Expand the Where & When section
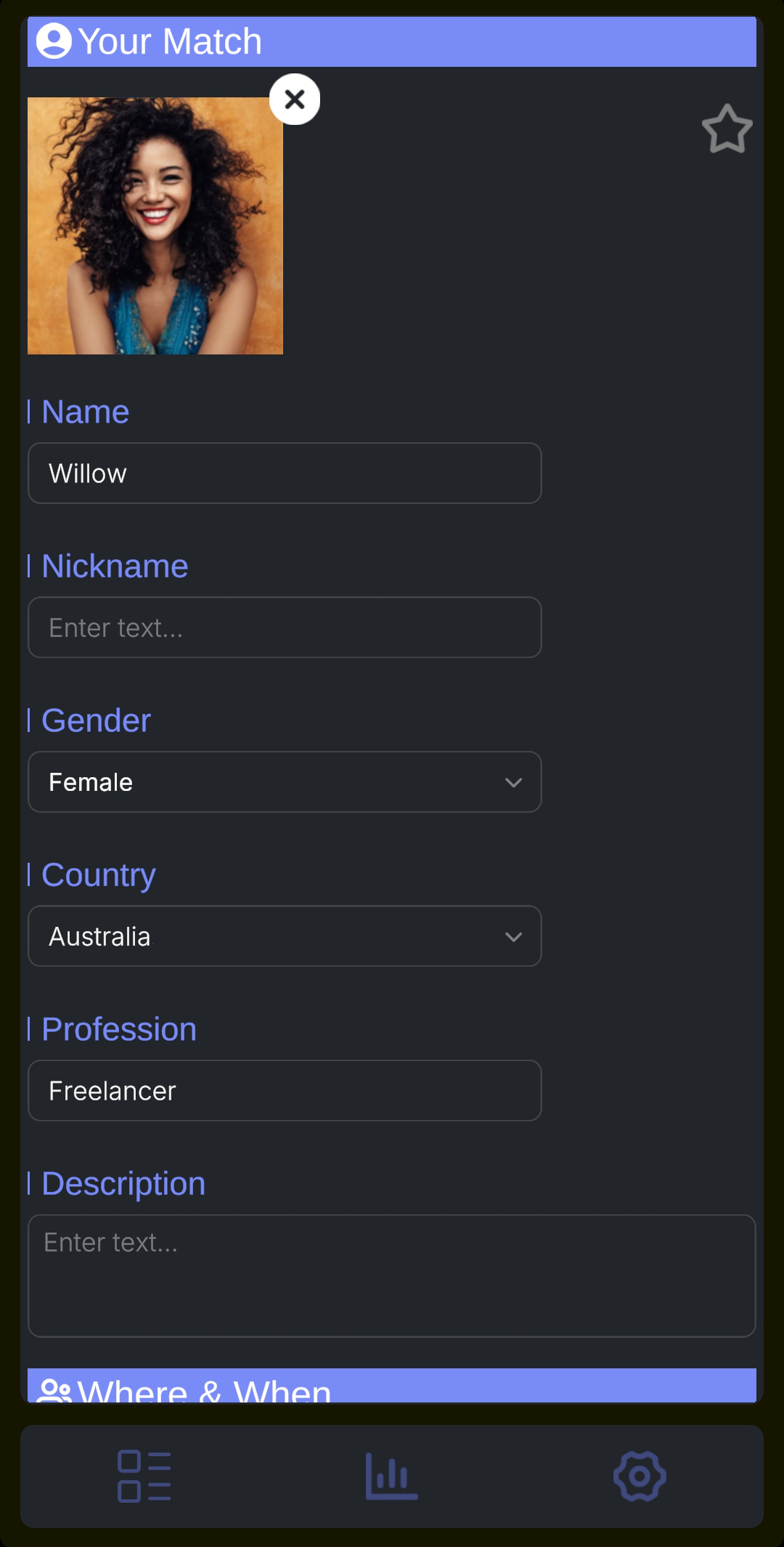This screenshot has width=784, height=1547. [392, 1384]
